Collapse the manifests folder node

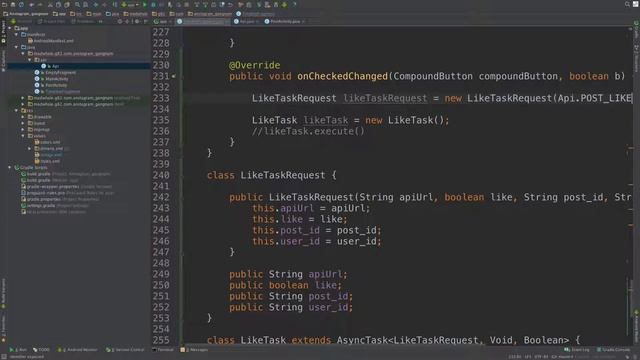point(16,35)
